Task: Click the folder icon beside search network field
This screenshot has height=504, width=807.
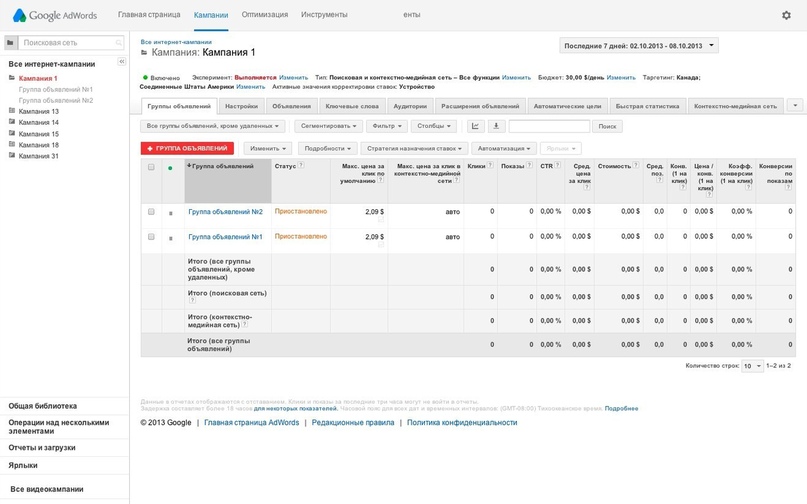Action: [10, 43]
